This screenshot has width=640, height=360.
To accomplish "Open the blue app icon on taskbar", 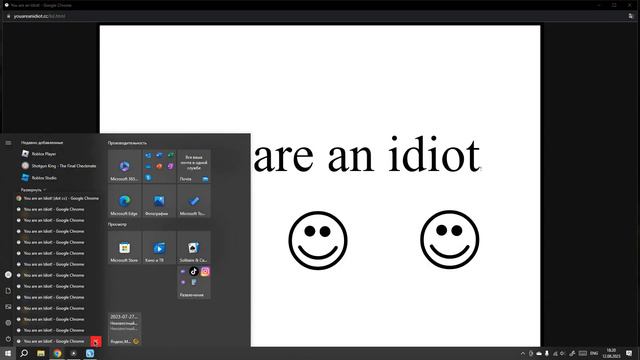I will pyautogui.click(x=90, y=353).
